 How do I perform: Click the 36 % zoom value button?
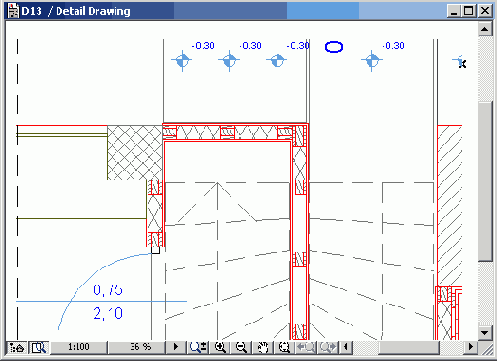pos(137,347)
